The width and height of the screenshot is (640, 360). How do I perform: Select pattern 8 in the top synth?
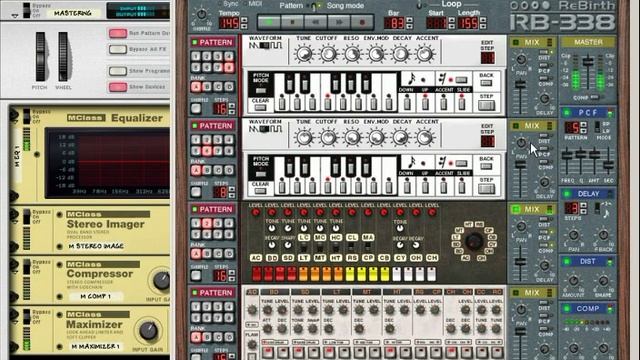tap(229, 67)
